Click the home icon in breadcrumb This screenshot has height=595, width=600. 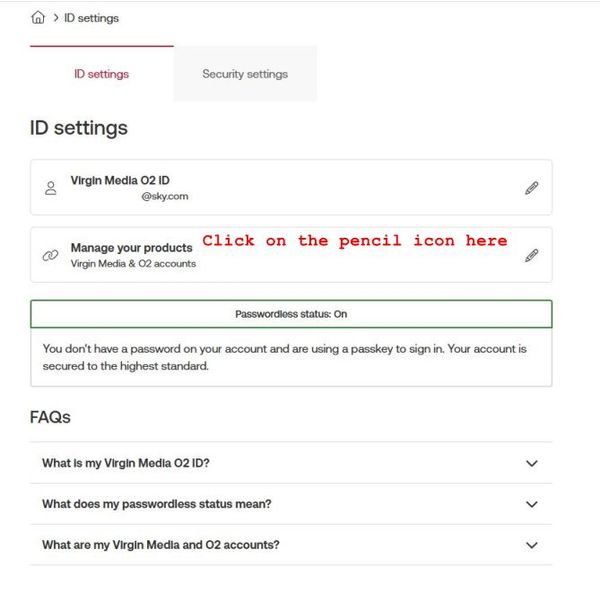(38, 17)
